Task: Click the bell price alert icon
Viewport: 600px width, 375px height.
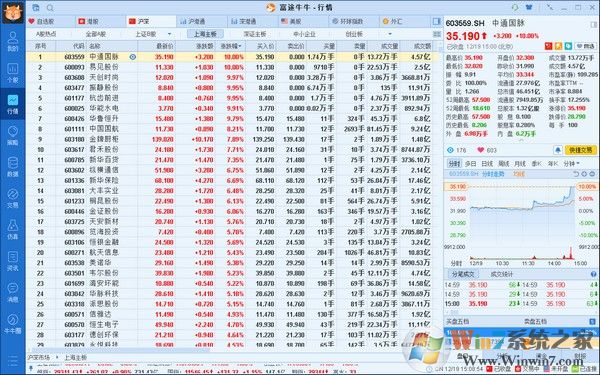Action: click(x=558, y=150)
